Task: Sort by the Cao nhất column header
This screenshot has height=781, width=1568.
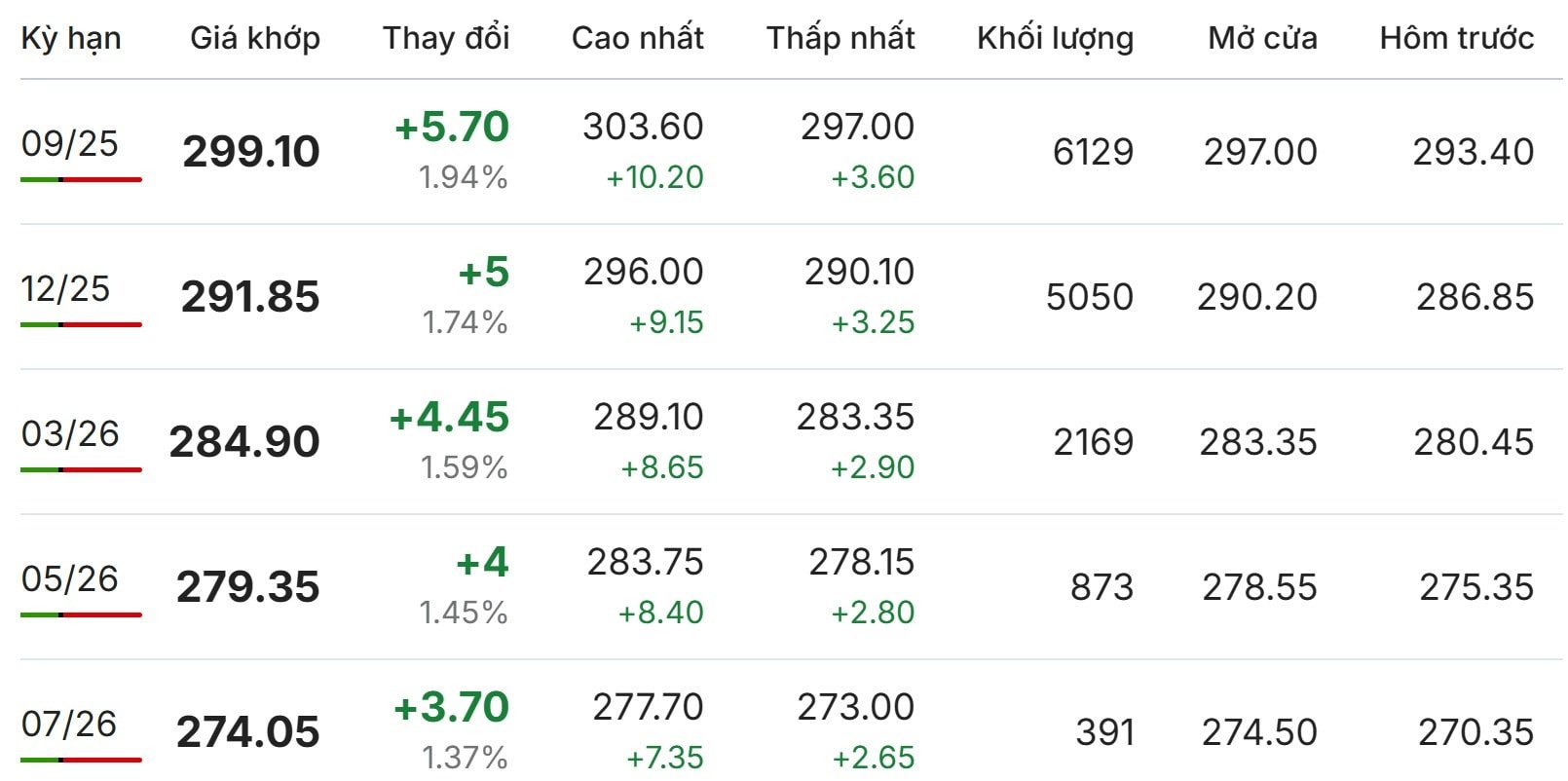Action: pyautogui.click(x=638, y=38)
